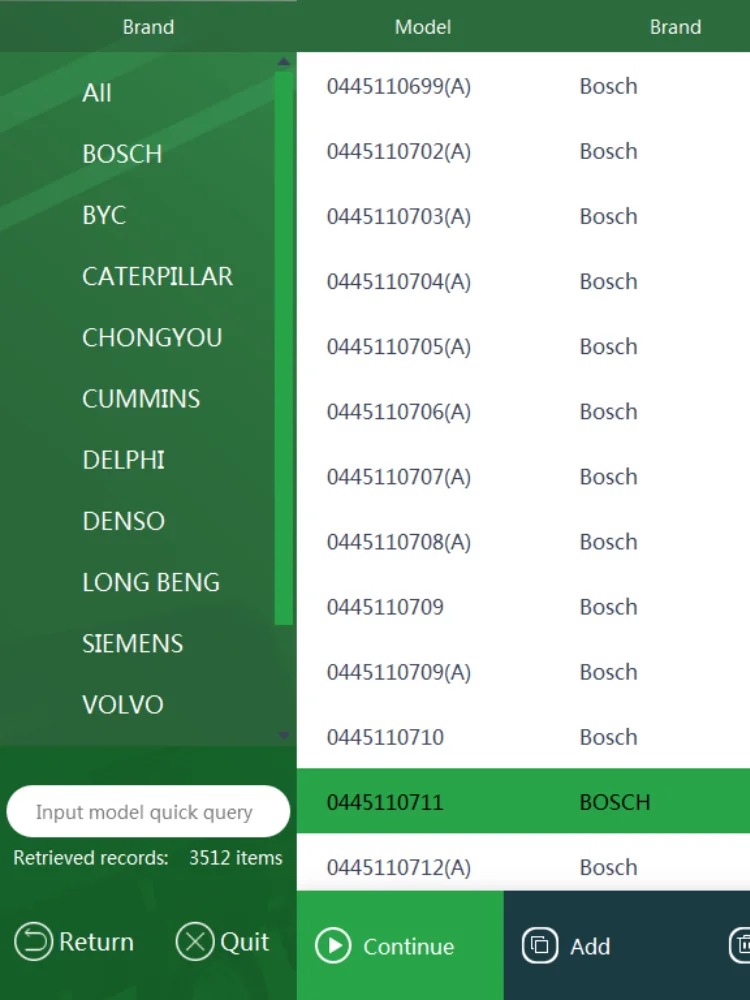Pick DENSO from the brand list

click(124, 521)
